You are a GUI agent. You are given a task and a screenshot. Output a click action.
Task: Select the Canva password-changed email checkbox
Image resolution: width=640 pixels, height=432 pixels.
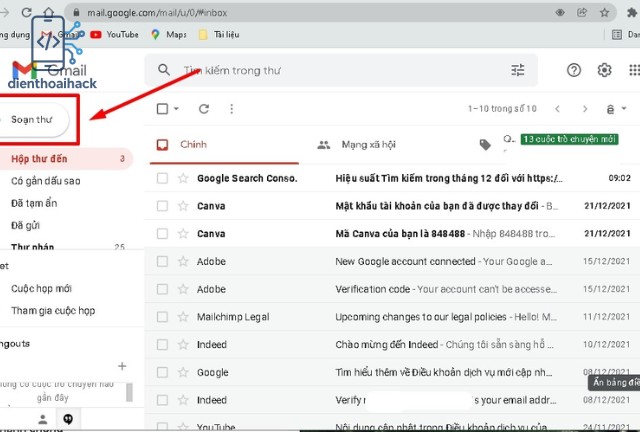pyautogui.click(x=162, y=206)
